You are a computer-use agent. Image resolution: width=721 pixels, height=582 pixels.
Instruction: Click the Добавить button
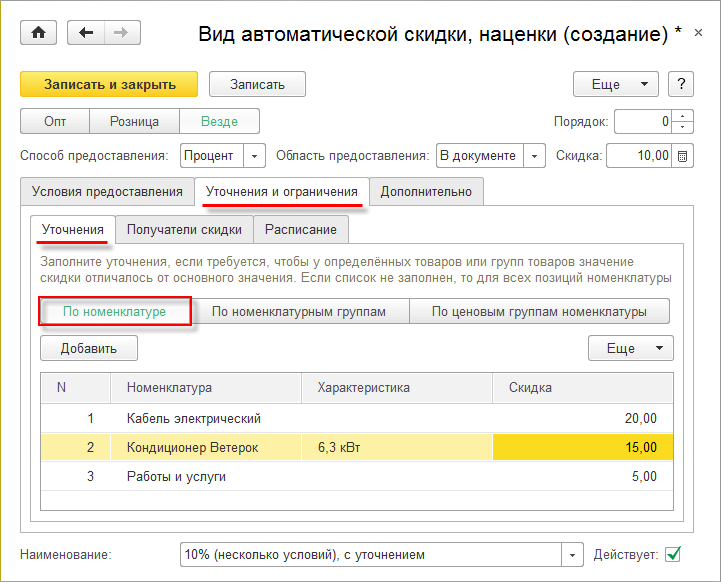(x=89, y=349)
